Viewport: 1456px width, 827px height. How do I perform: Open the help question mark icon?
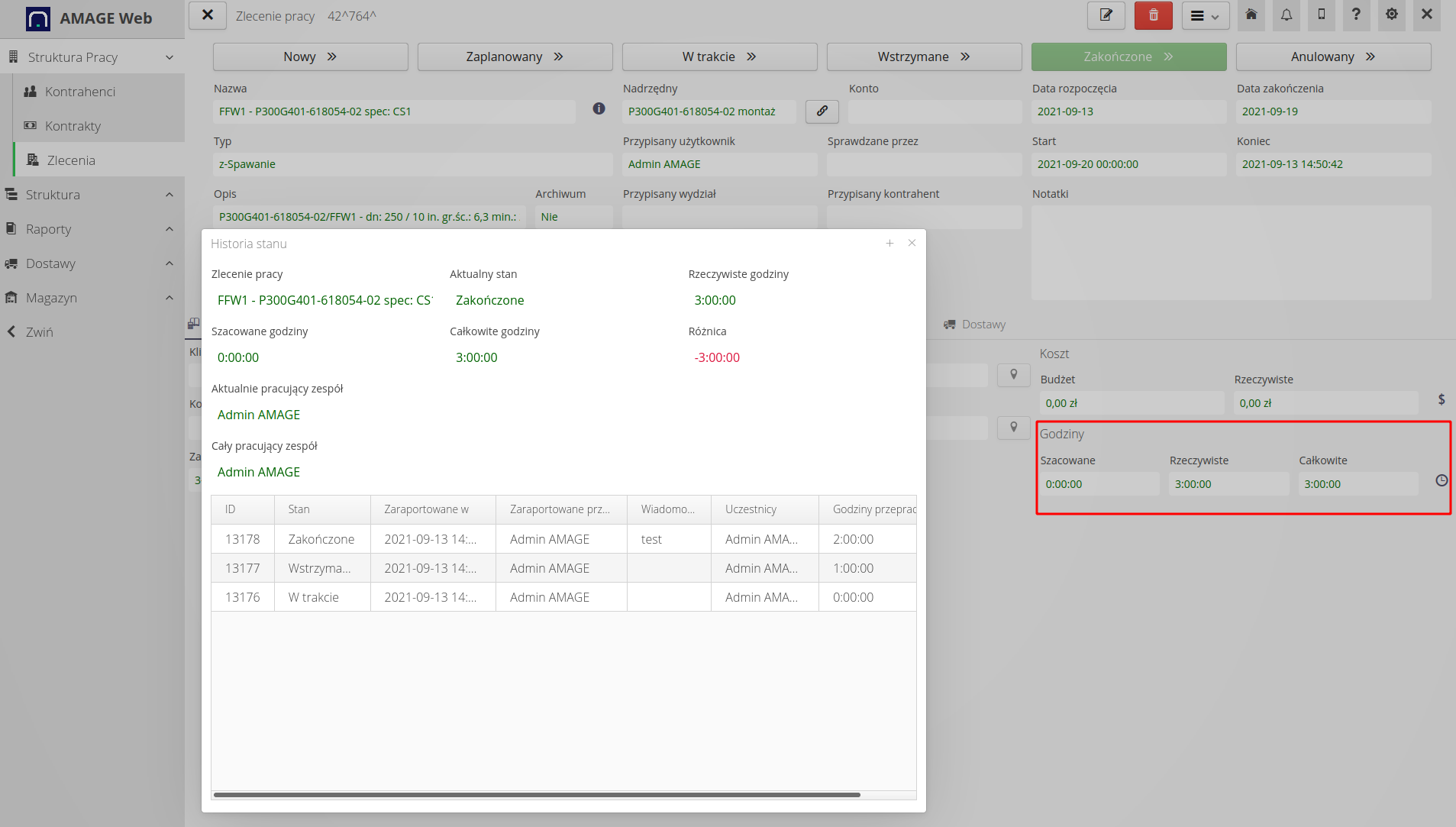1356,15
